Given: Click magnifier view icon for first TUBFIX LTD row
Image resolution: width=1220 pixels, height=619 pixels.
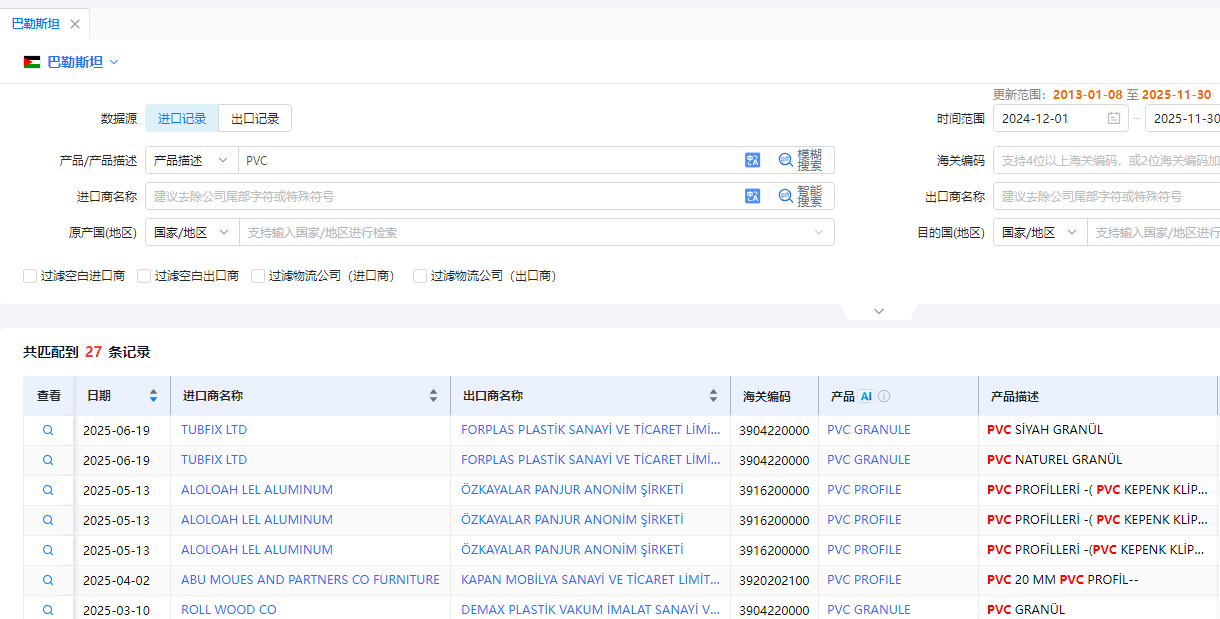Looking at the screenshot, I should [48, 430].
